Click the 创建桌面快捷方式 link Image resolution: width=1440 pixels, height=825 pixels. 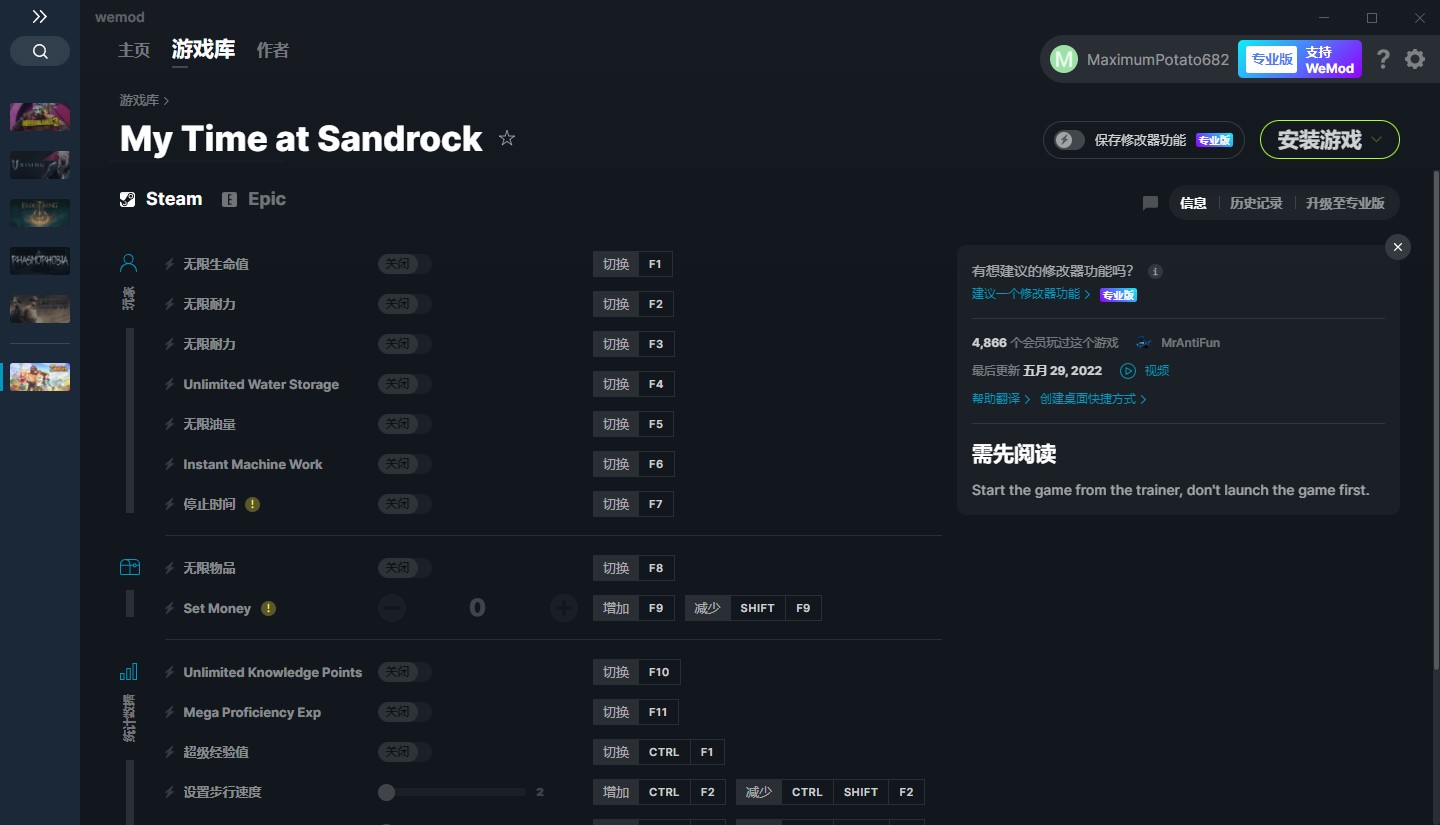pos(1093,399)
